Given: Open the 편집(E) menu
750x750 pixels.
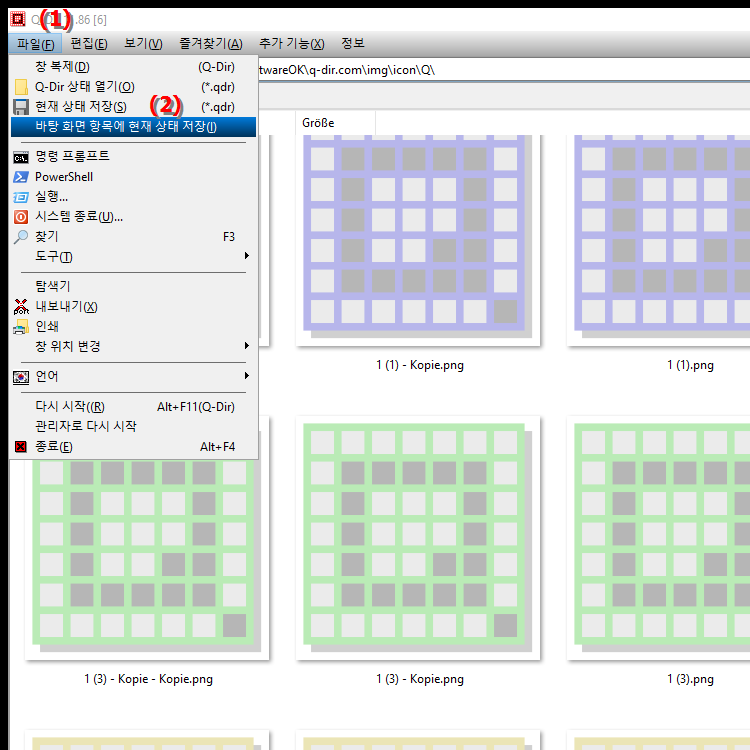Looking at the screenshot, I should coord(89,44).
